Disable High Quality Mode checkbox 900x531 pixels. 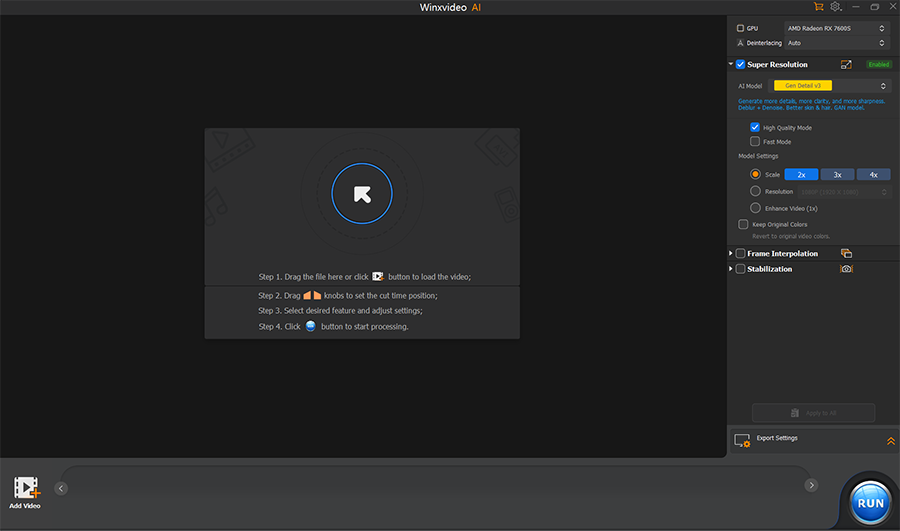[755, 127]
